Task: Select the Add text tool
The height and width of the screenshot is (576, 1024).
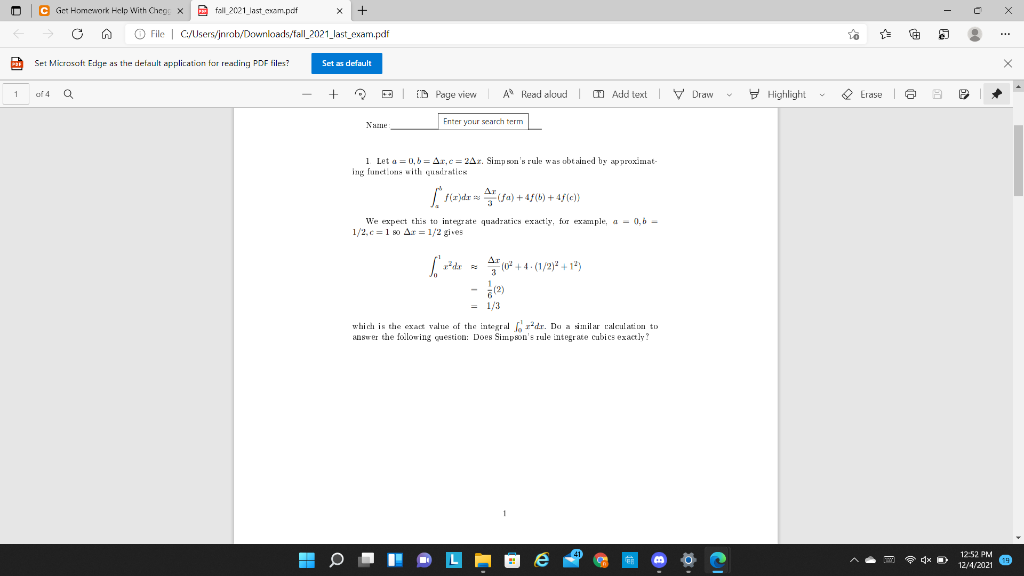Action: tap(620, 94)
